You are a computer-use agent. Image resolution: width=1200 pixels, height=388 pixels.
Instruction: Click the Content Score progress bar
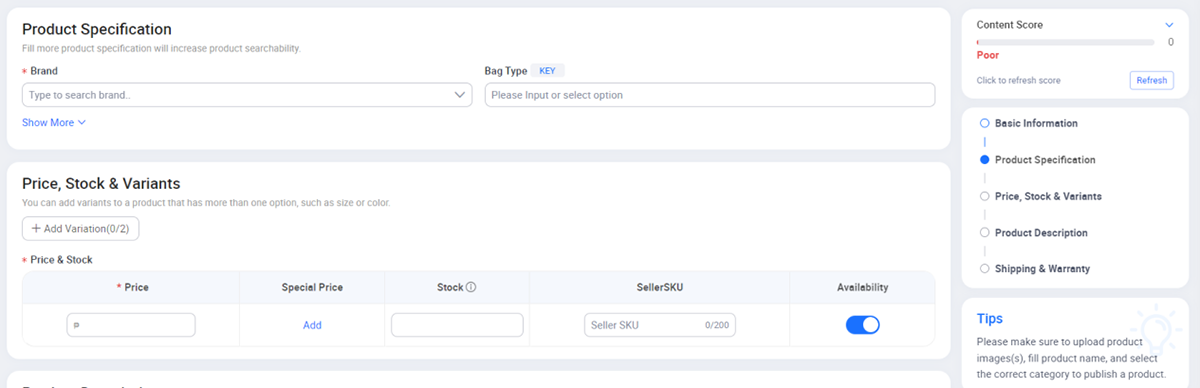pos(1067,42)
